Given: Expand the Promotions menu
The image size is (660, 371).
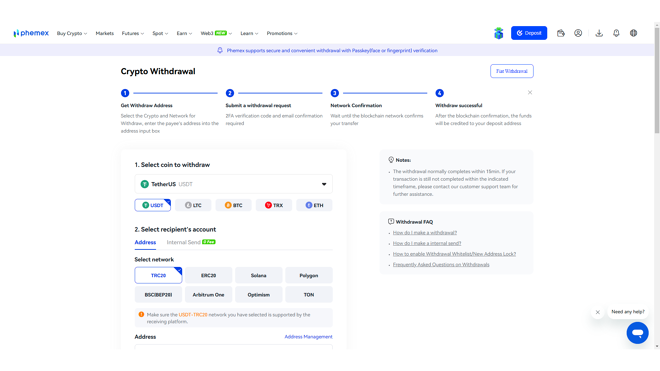Looking at the screenshot, I should click(x=282, y=33).
